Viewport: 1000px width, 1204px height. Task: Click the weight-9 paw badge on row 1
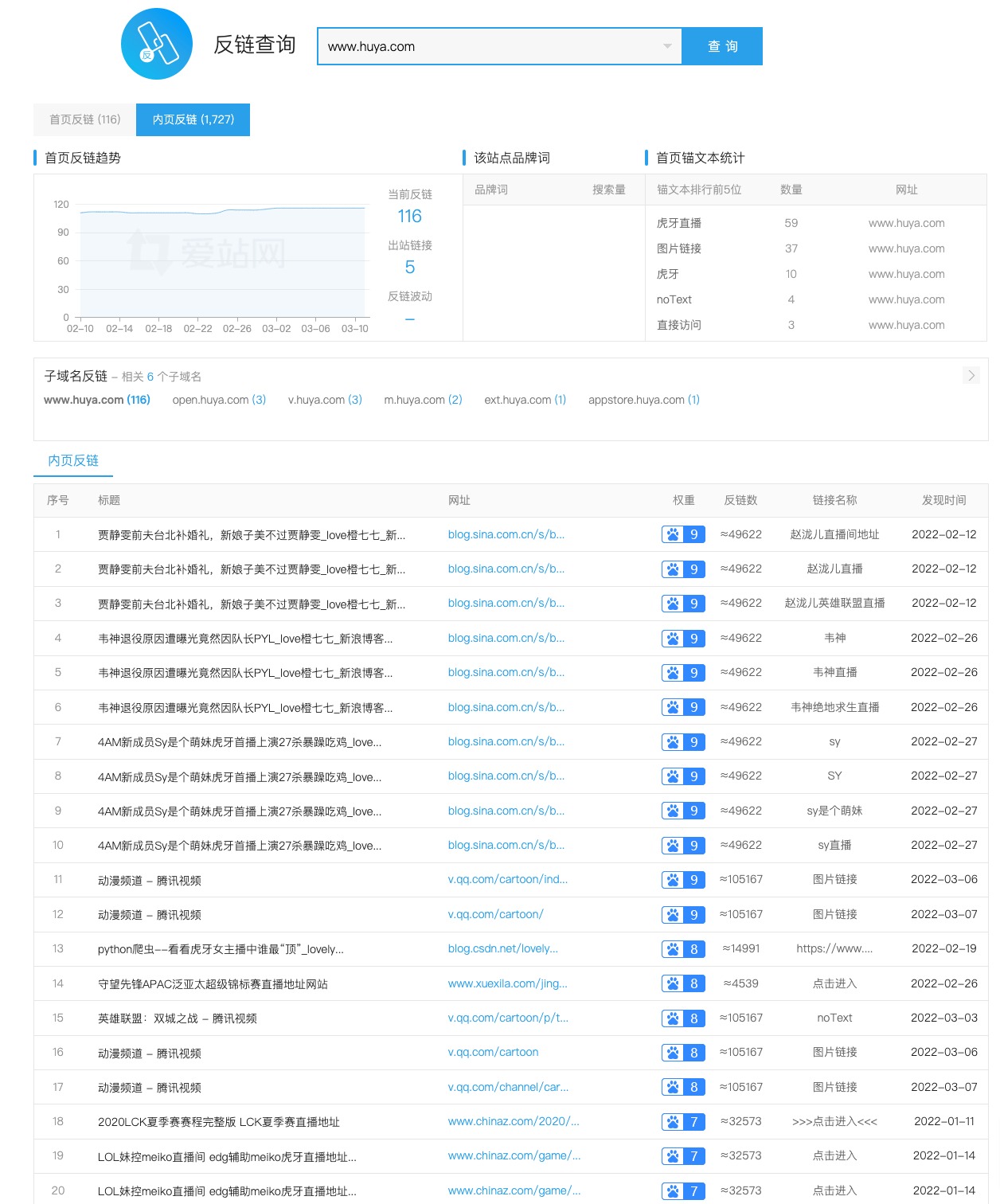click(682, 534)
